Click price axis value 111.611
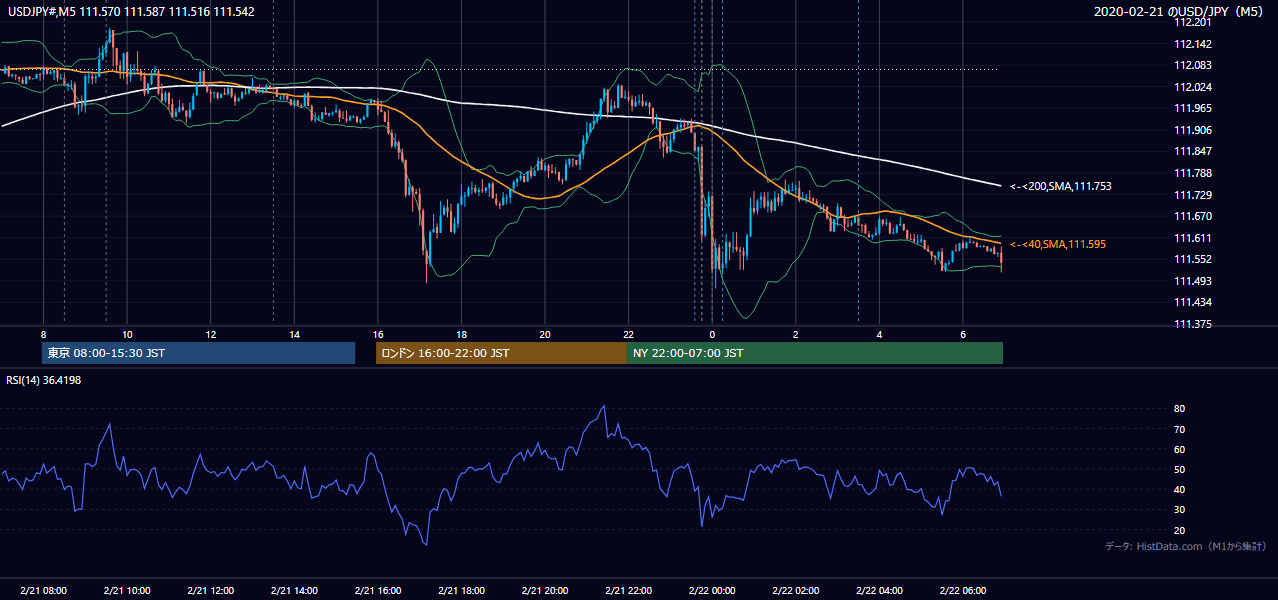The image size is (1278, 600). tap(1191, 238)
